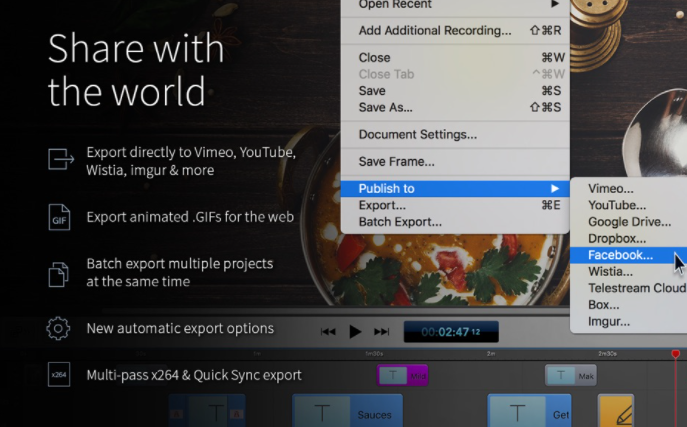Select Telestream Cloud publish option
The image size is (687, 427).
628,288
